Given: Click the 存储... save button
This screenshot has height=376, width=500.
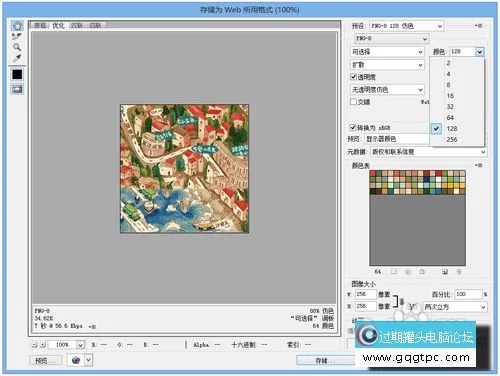Looking at the screenshot, I should pyautogui.click(x=326, y=360).
